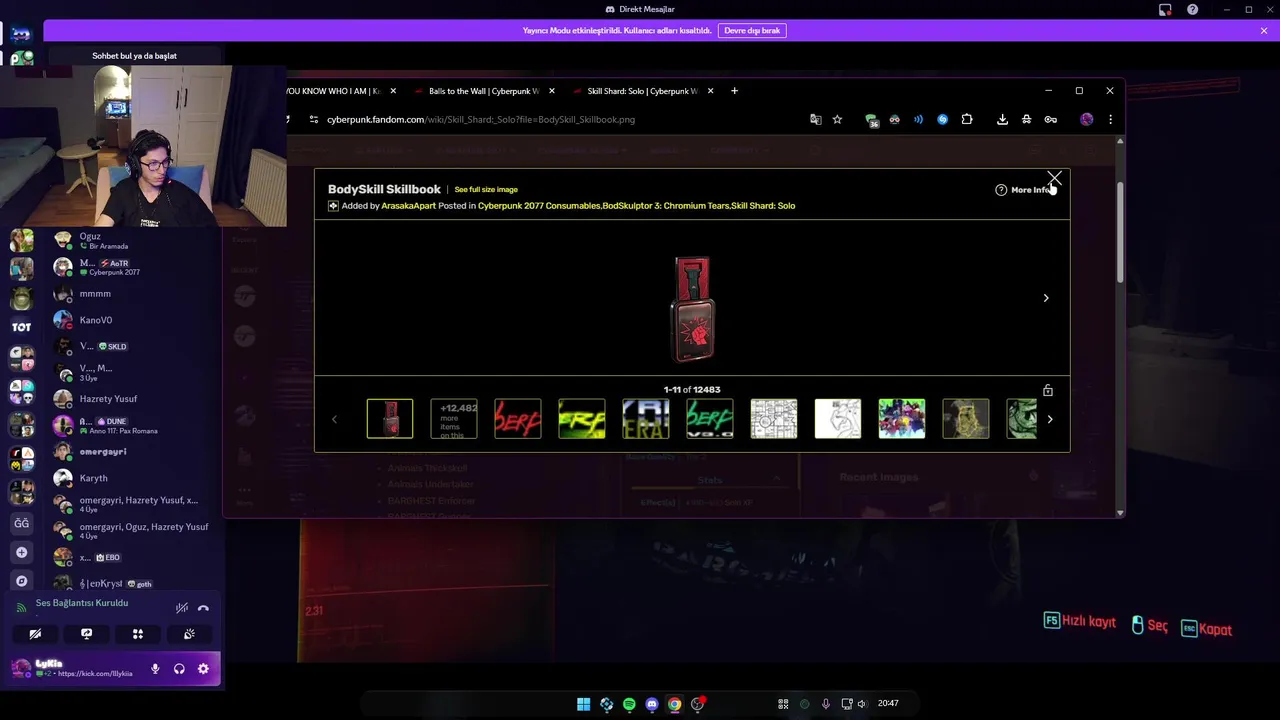Toggle Discord noise suppression icon
Viewport: 1280px width, 720px height.
coord(181,607)
